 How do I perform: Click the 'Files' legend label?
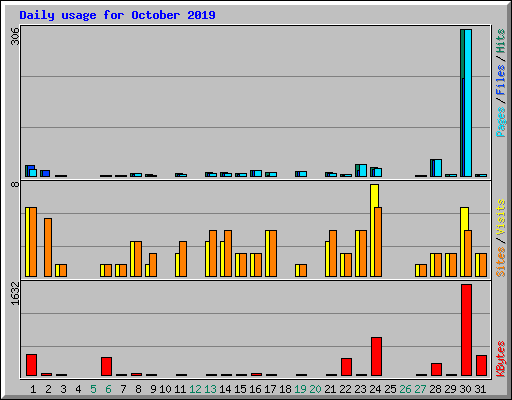501,80
